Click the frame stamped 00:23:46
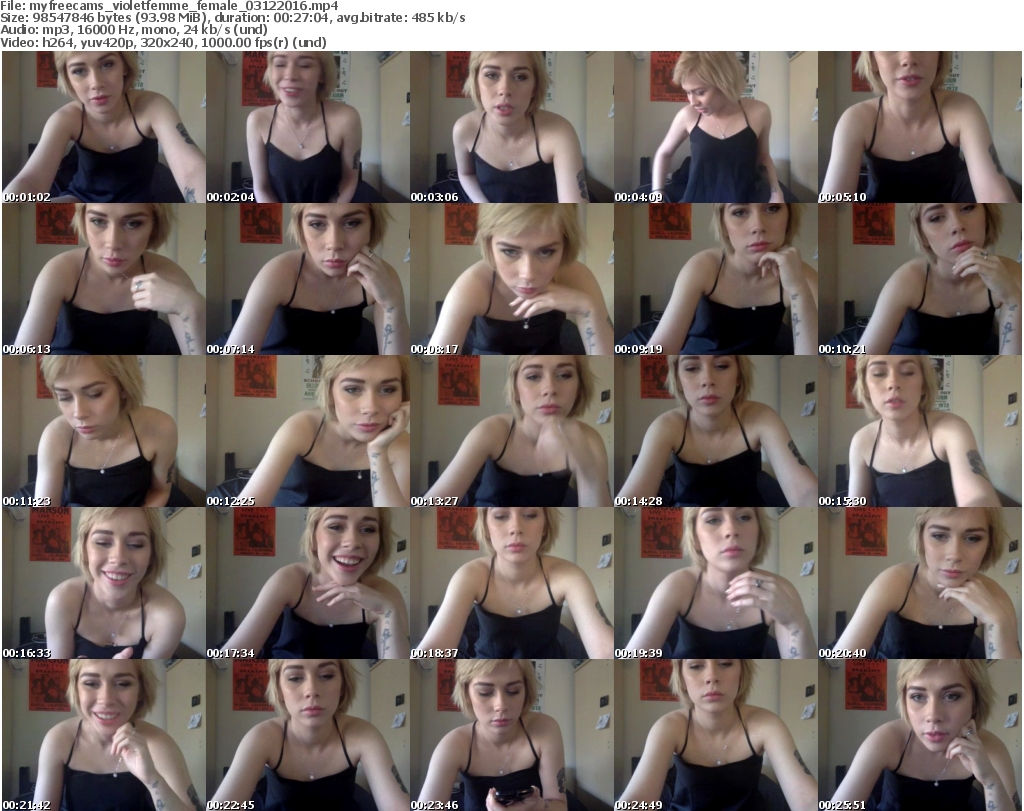The height and width of the screenshot is (811, 1024). click(511, 735)
